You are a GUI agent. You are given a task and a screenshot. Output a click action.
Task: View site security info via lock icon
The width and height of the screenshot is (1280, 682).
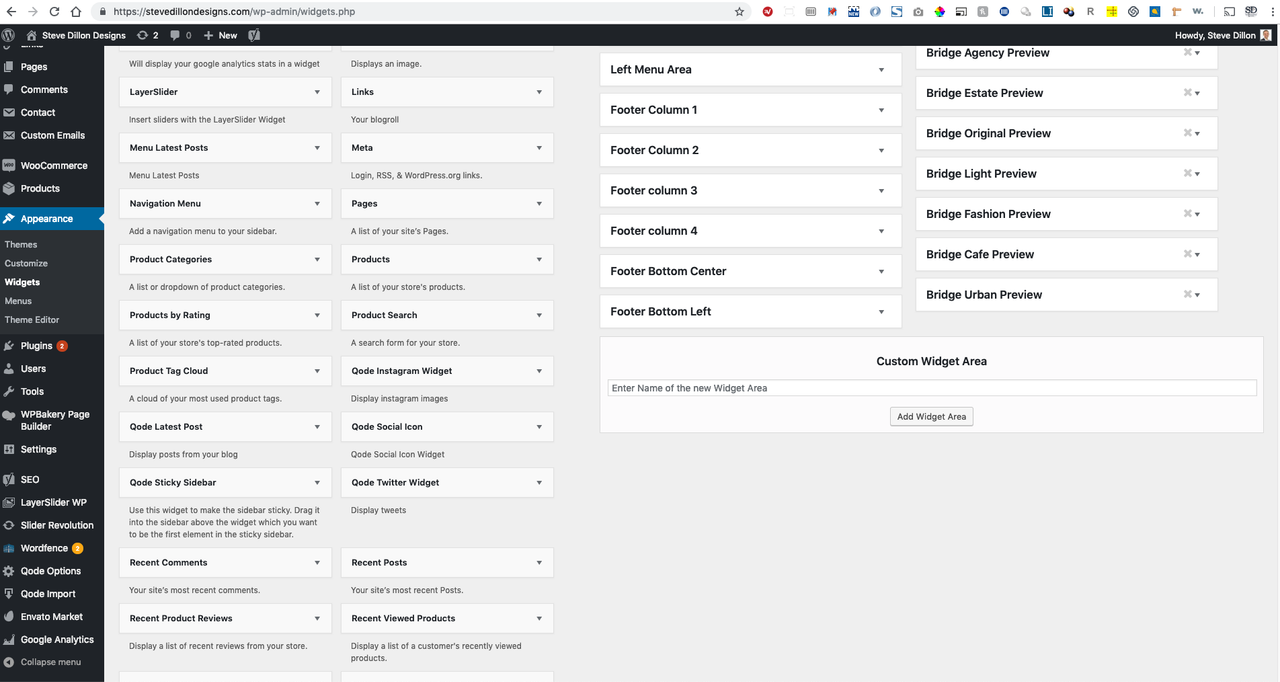(x=103, y=12)
